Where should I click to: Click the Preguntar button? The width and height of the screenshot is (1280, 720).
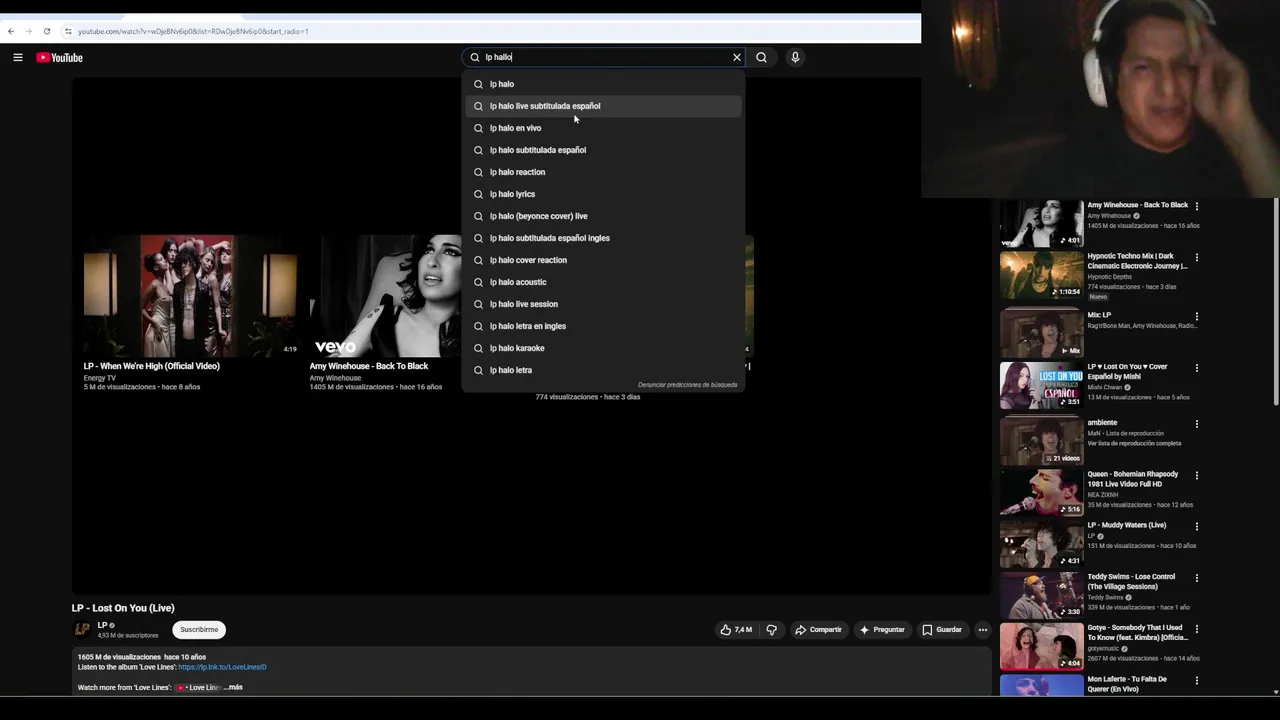pyautogui.click(x=882, y=630)
